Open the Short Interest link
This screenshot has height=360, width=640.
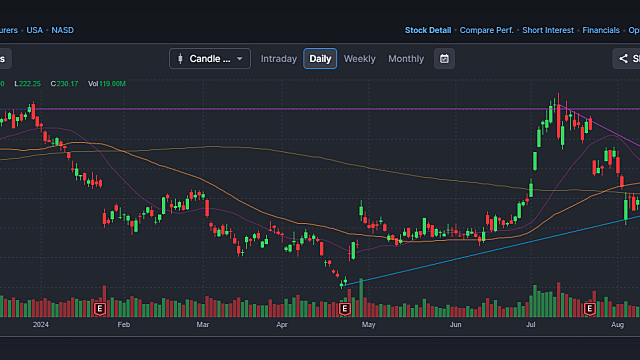click(548, 30)
